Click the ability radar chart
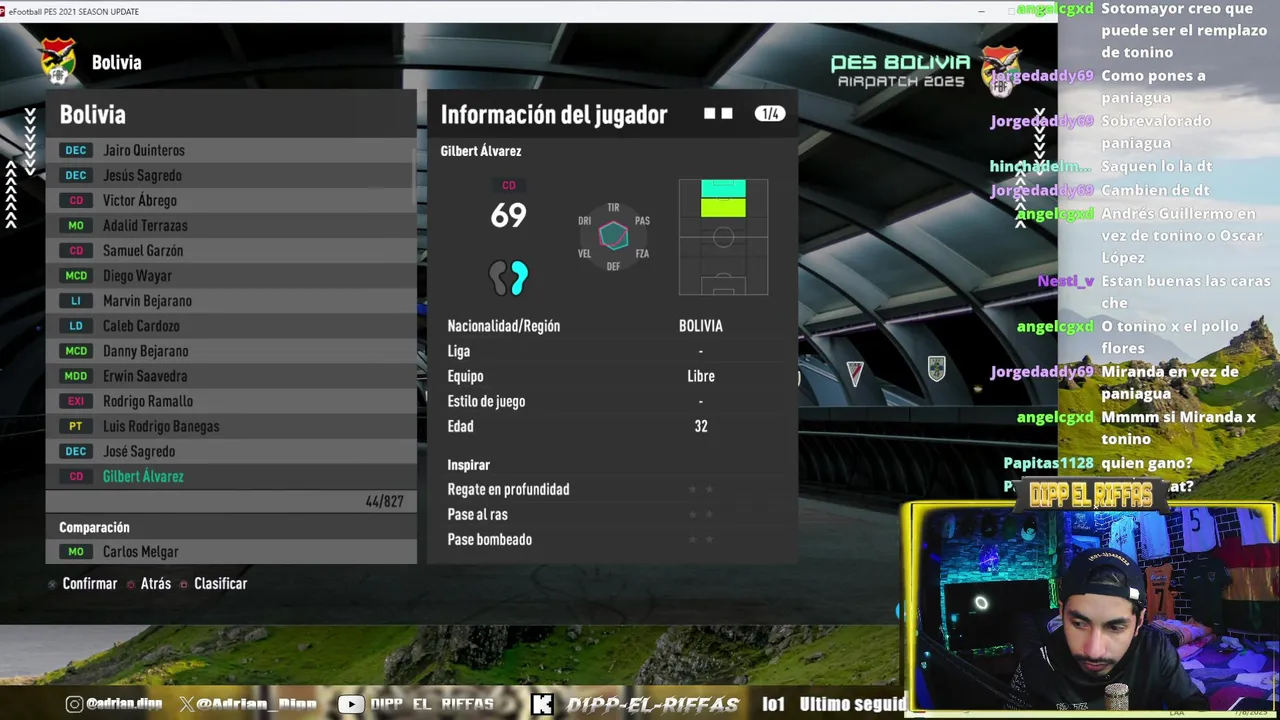This screenshot has width=1280, height=720. click(x=613, y=236)
